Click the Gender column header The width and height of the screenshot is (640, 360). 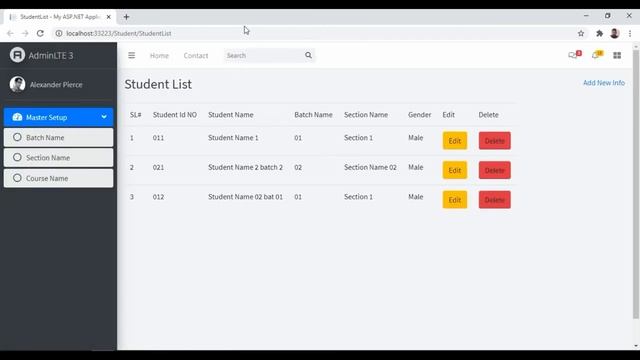point(419,115)
